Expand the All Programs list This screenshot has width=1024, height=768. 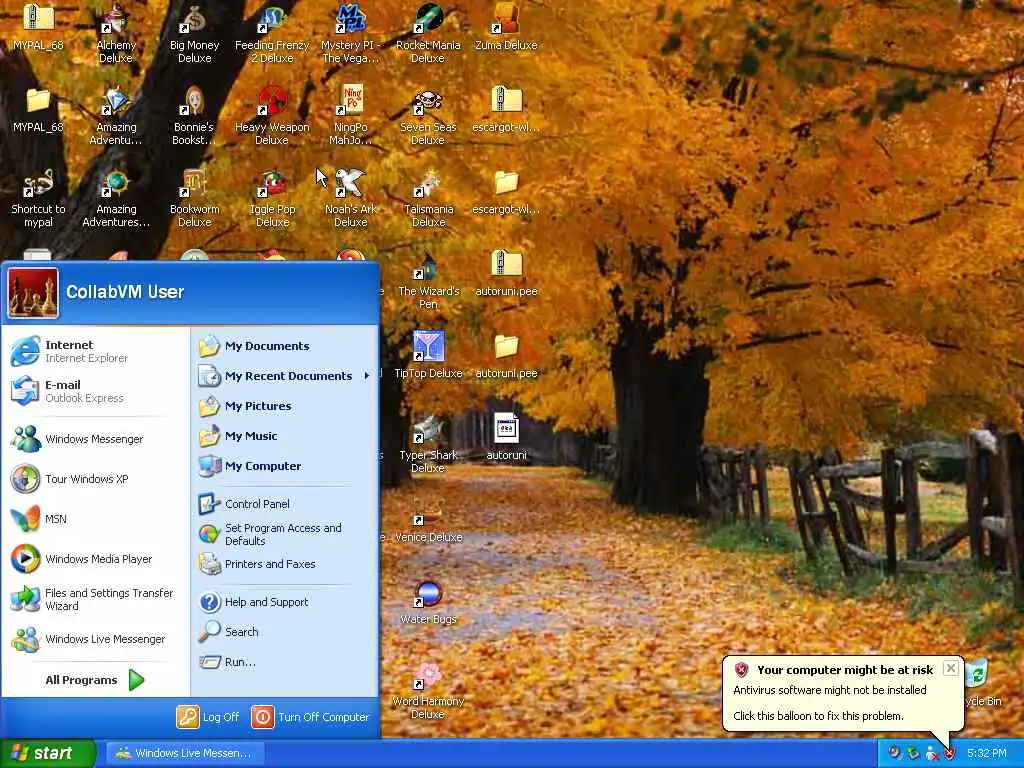point(95,680)
